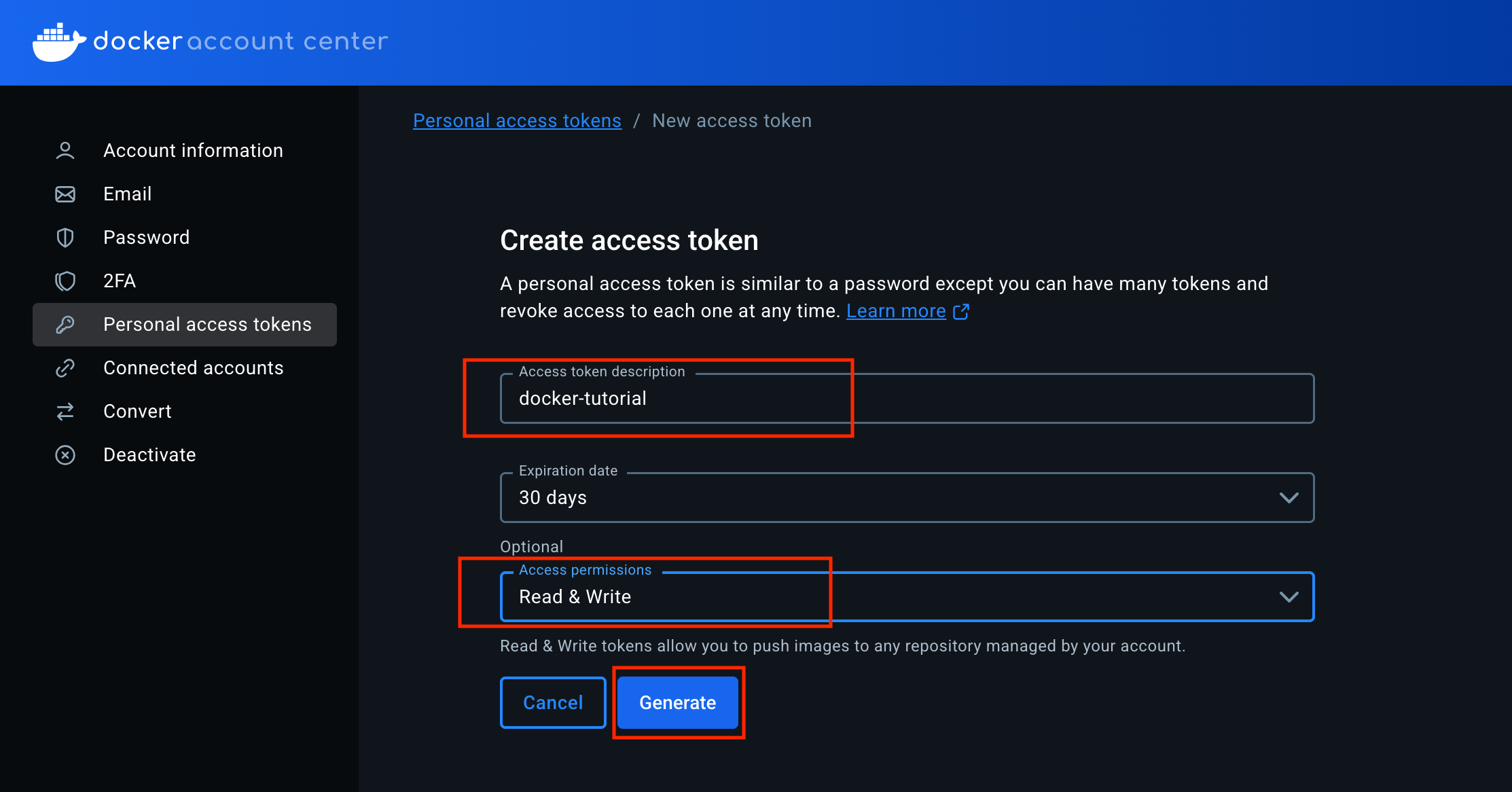Click the Docker whale logo
This screenshot has height=792, width=1512.
coord(60,42)
